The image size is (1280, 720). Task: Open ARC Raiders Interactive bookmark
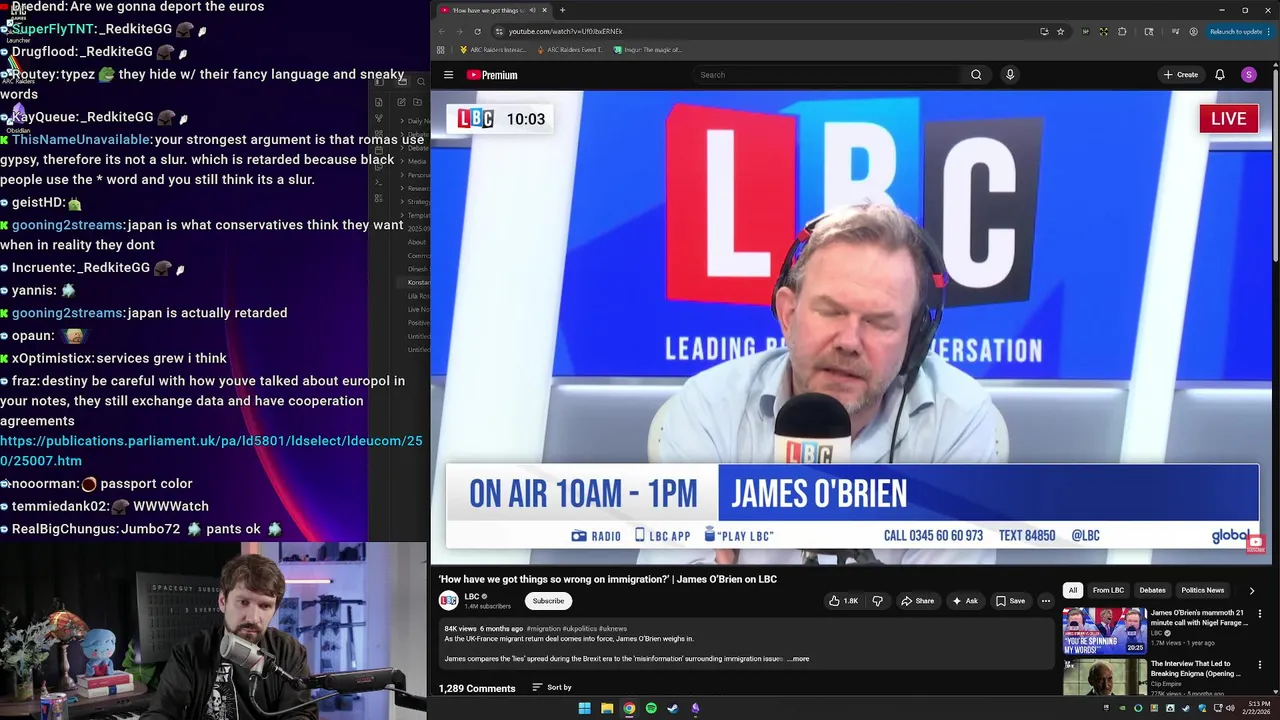(x=492, y=50)
